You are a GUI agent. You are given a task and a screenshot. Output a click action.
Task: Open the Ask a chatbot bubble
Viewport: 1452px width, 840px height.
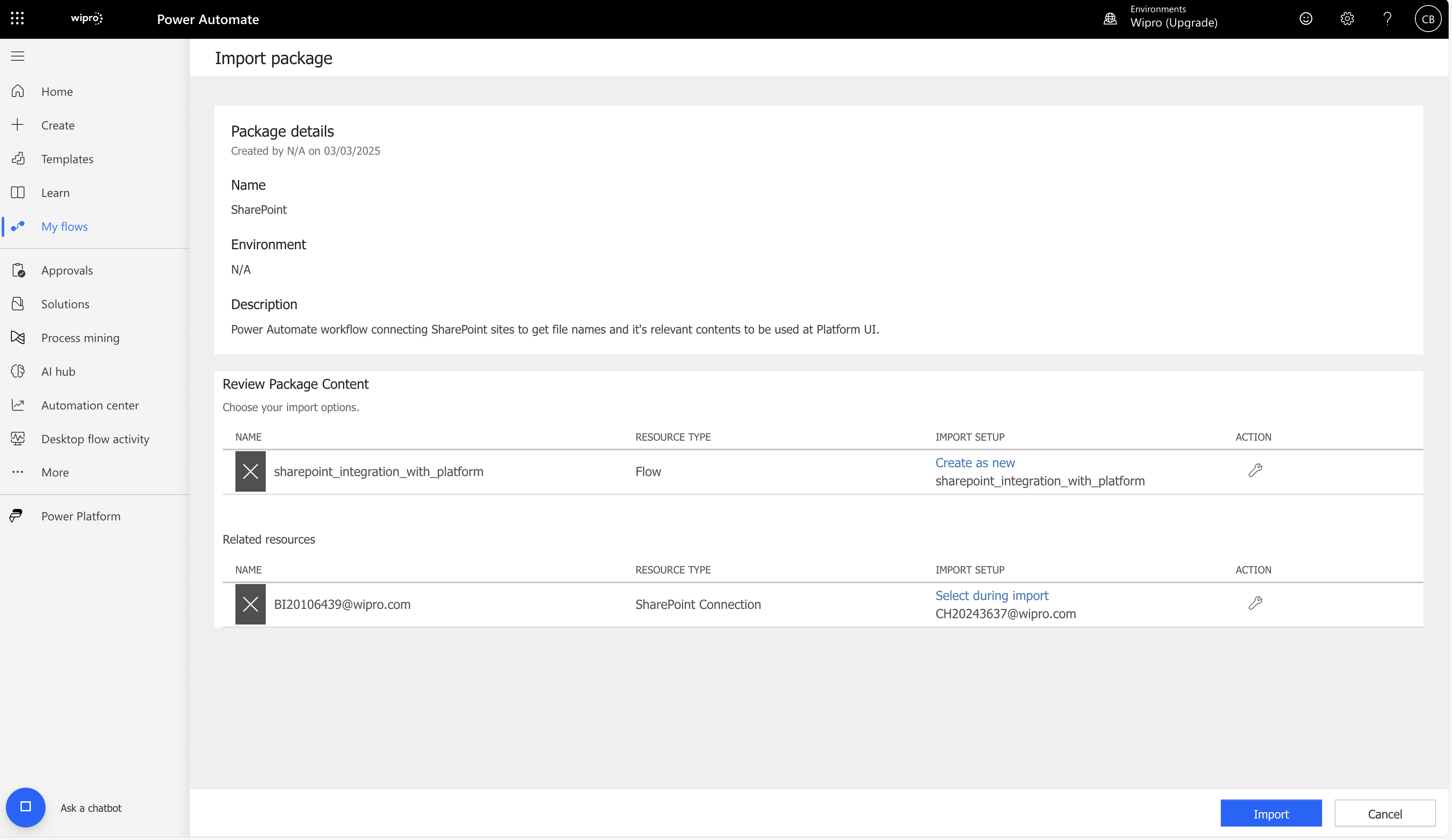tap(25, 807)
